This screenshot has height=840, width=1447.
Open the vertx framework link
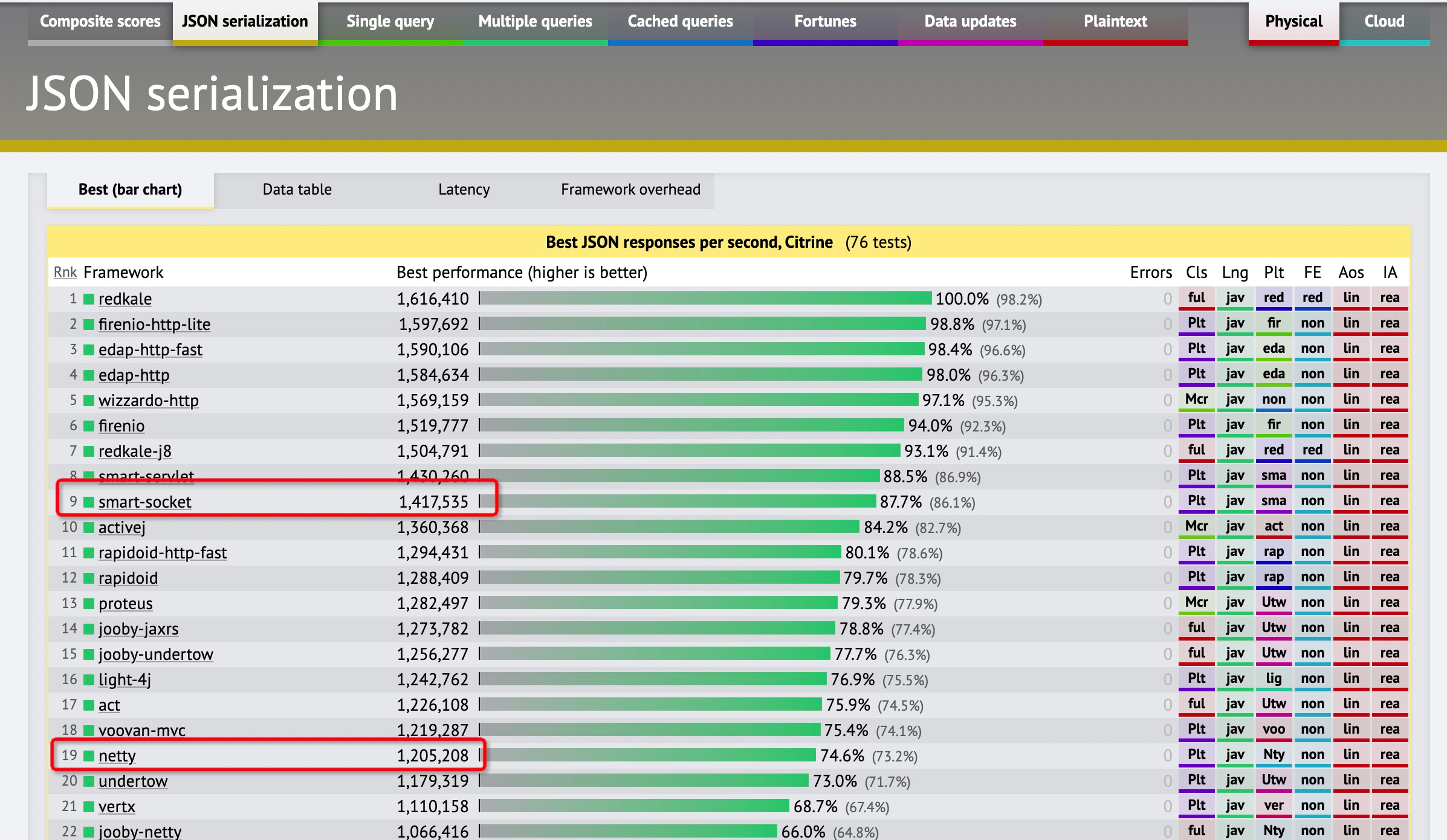[x=117, y=807]
